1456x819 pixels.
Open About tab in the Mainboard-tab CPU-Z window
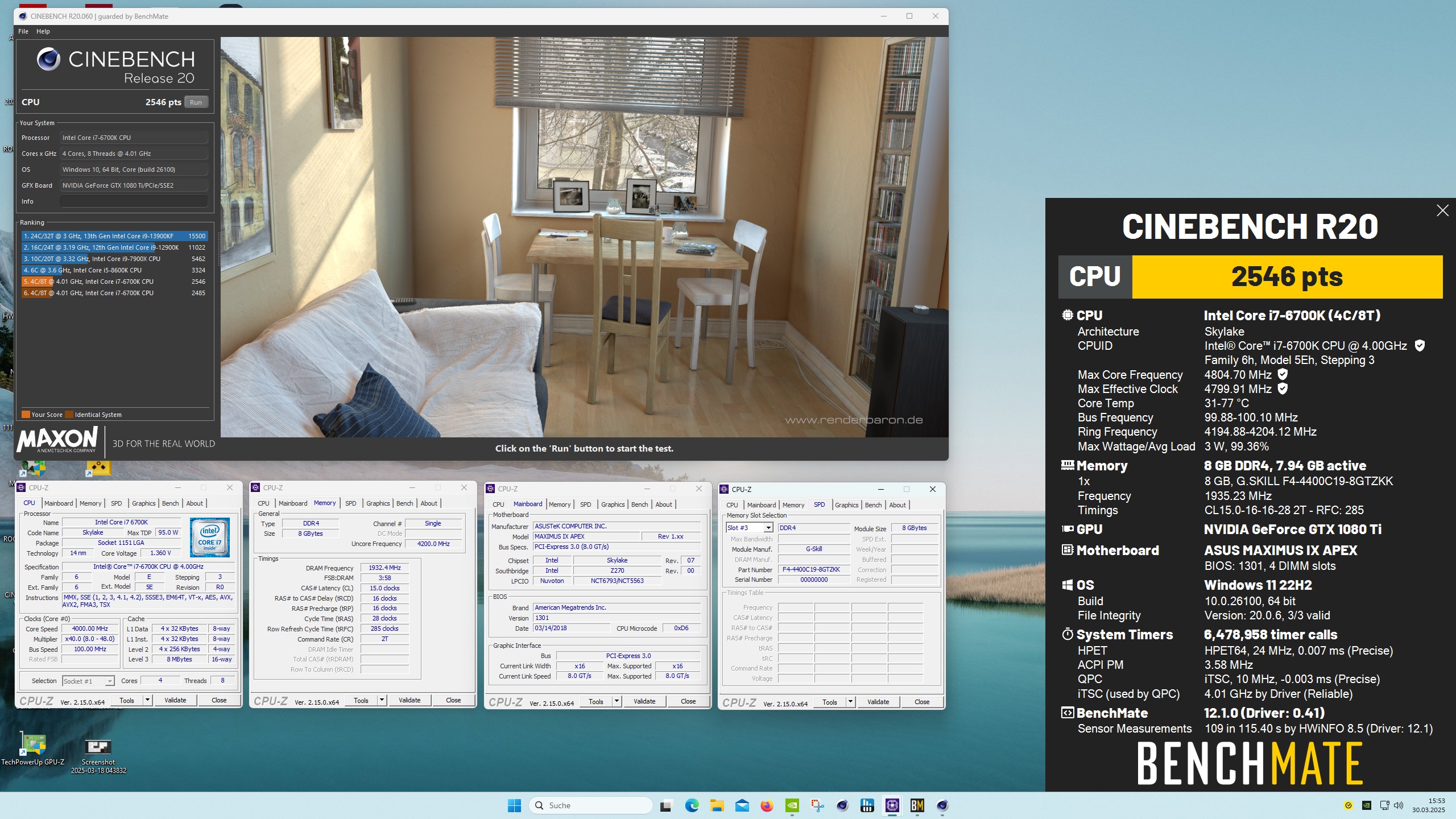coord(664,504)
